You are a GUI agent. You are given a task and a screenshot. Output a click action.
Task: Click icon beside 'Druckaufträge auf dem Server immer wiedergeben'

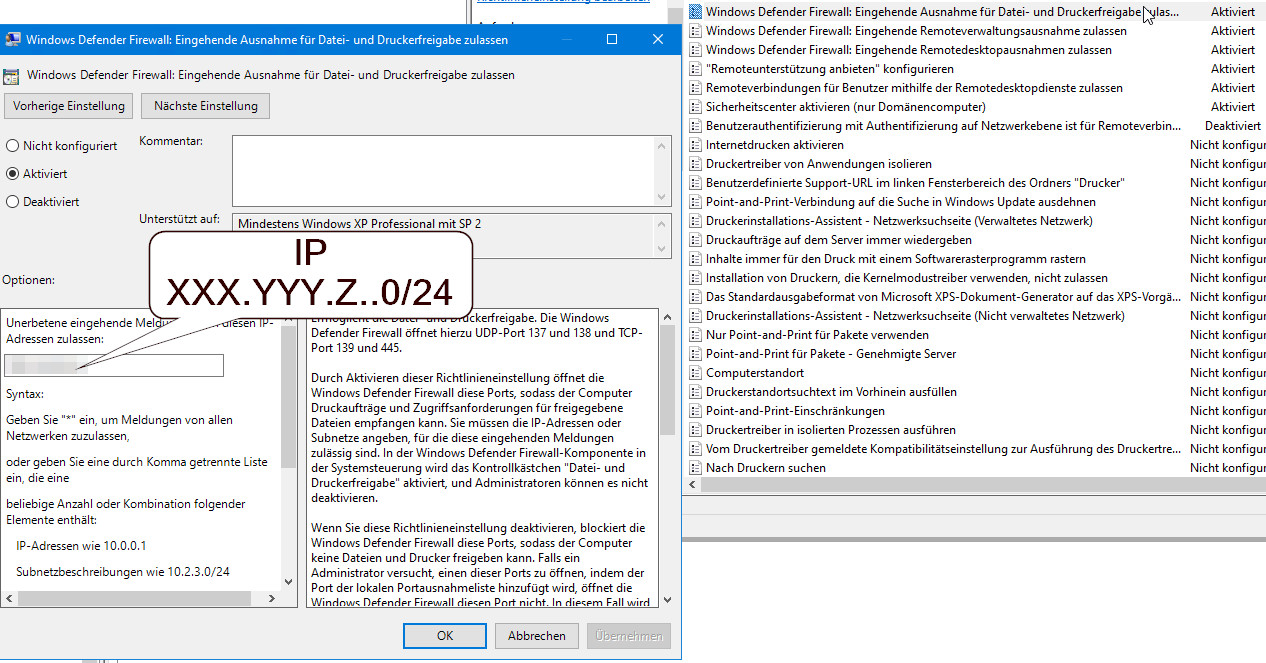pyautogui.click(x=696, y=240)
